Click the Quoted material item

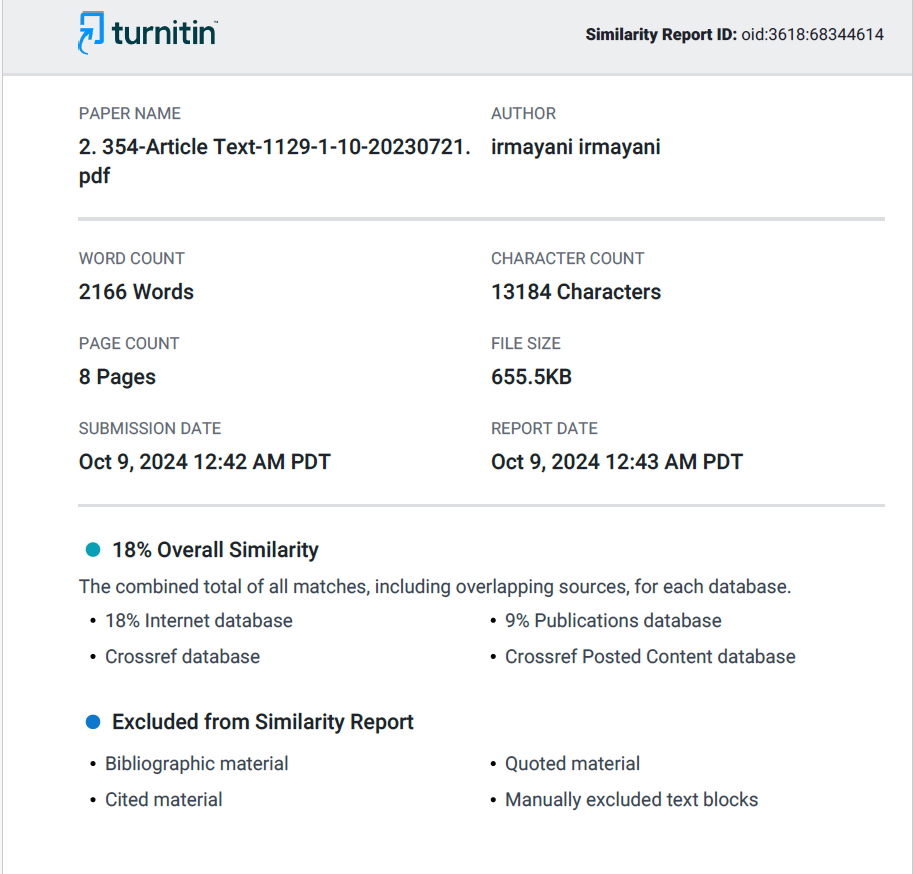click(x=572, y=764)
